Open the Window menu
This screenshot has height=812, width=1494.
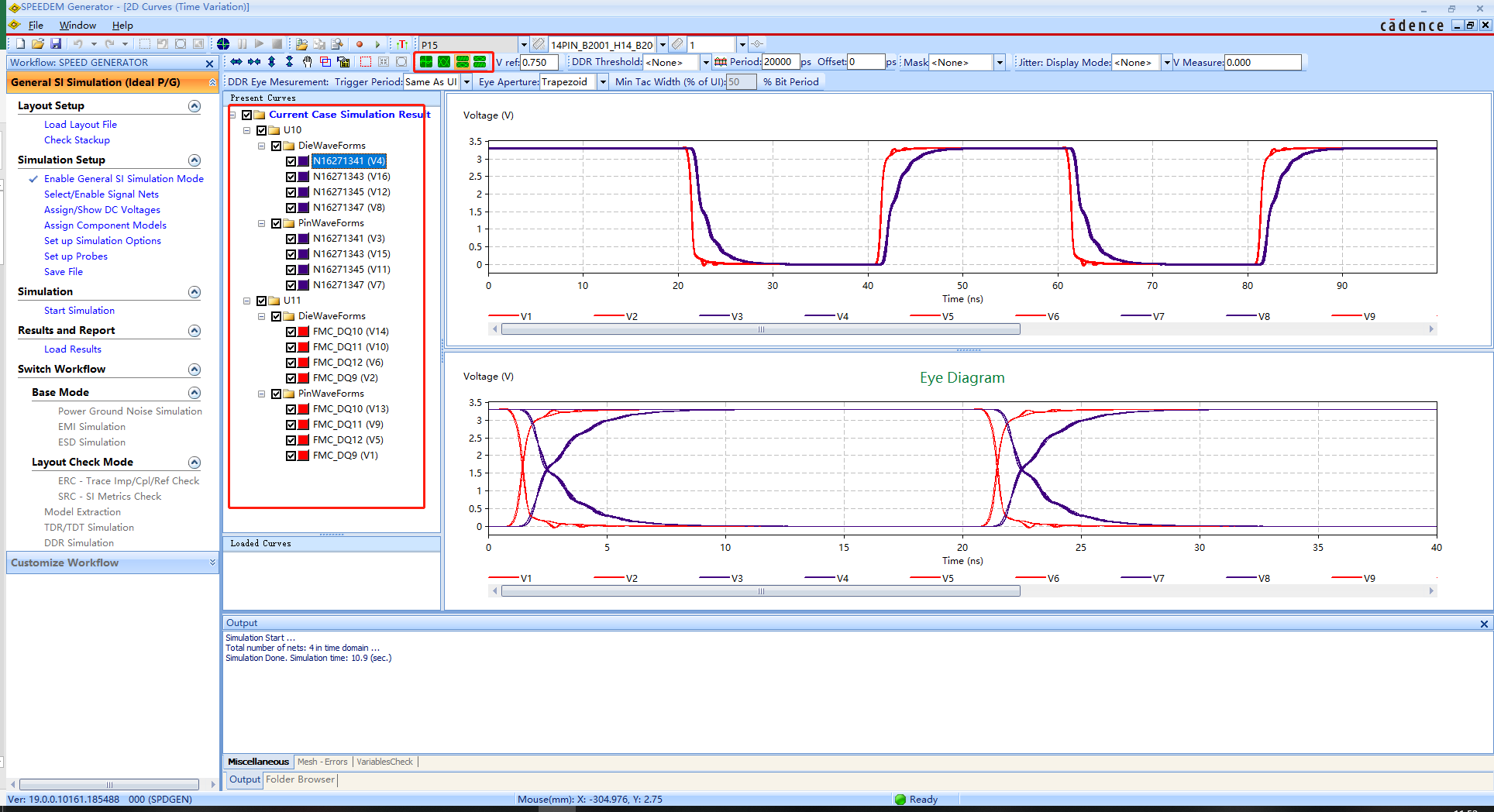click(77, 26)
